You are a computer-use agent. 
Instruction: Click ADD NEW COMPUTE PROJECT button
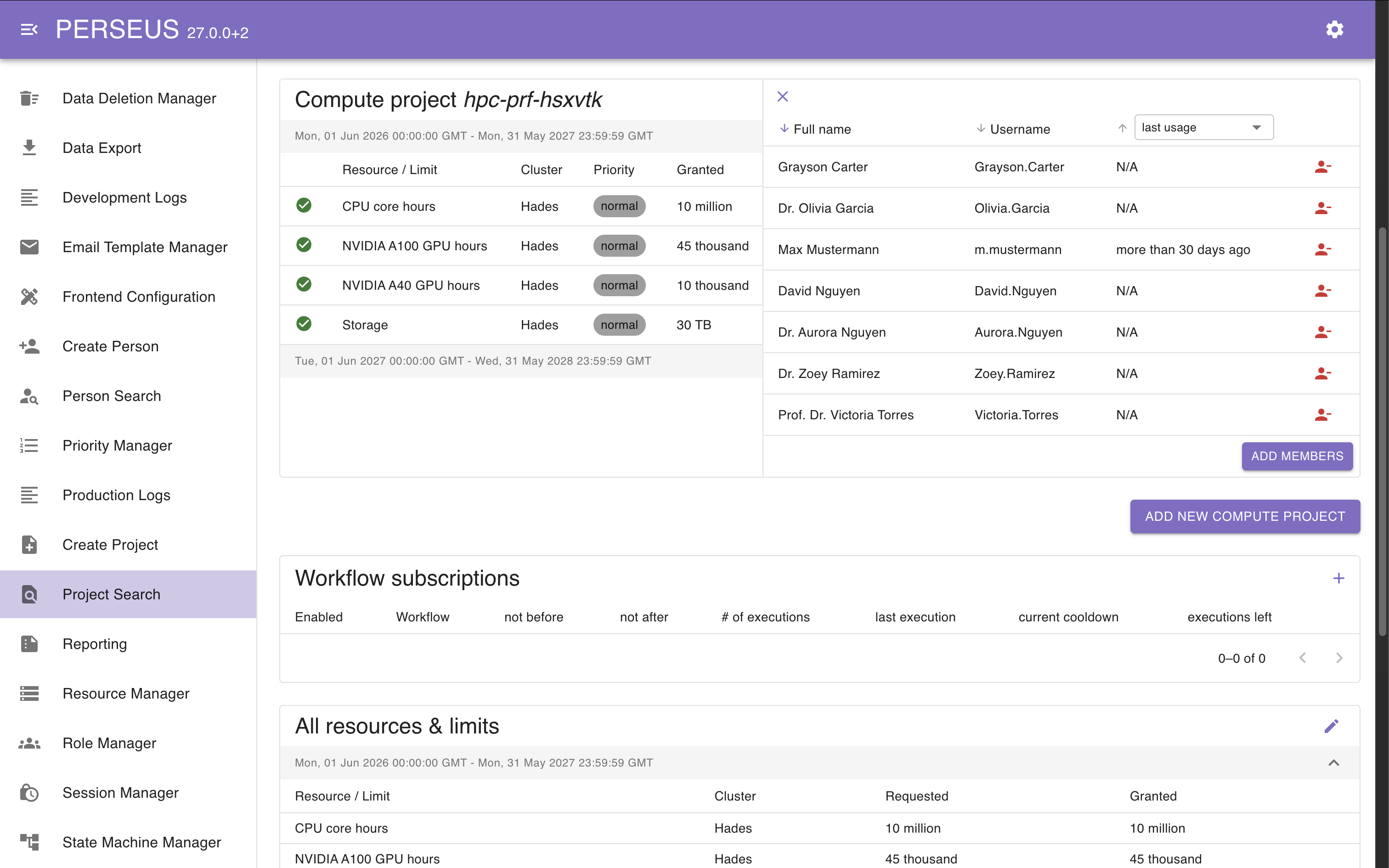(x=1245, y=517)
